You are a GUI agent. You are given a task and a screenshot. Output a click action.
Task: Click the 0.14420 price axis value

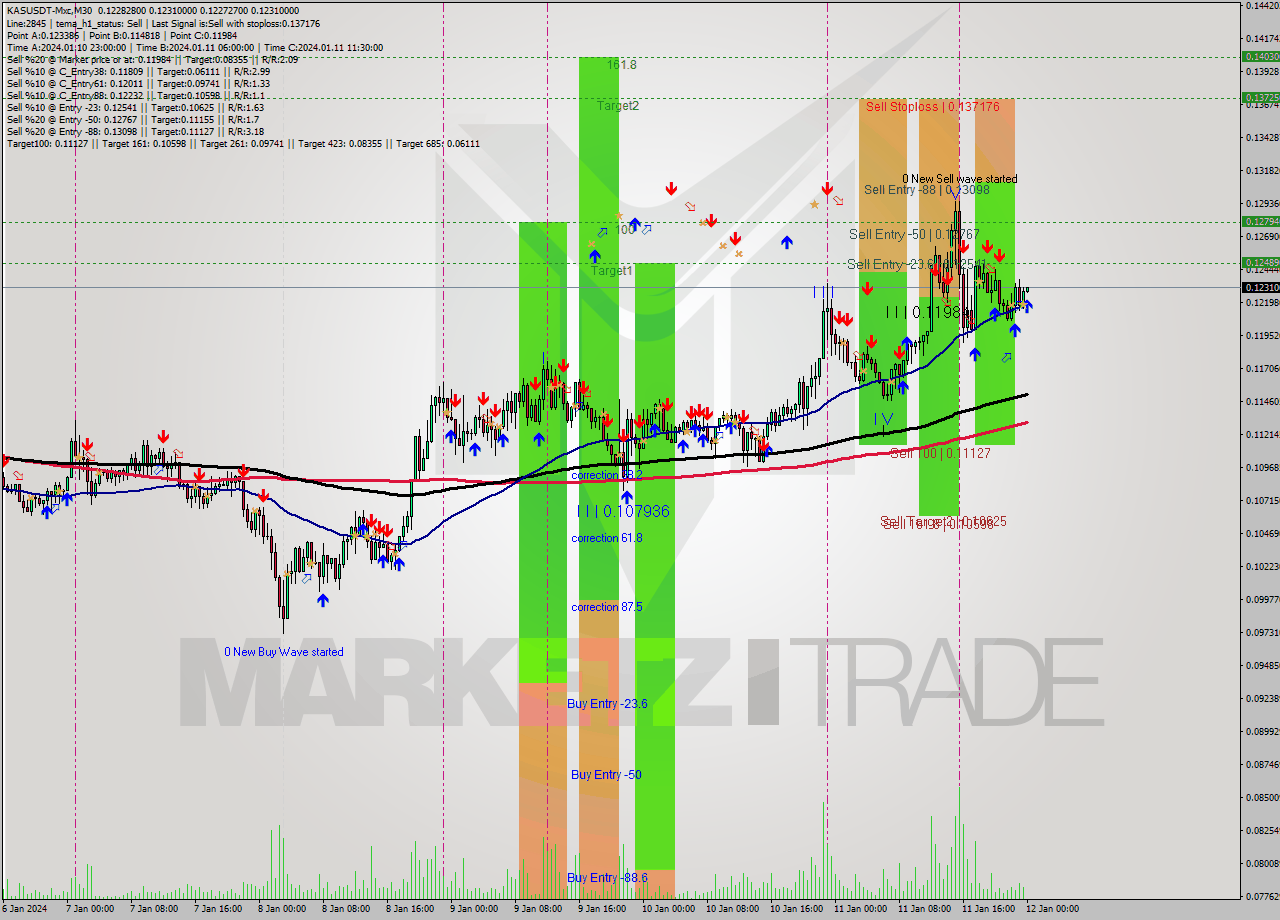click(x=1261, y=6)
